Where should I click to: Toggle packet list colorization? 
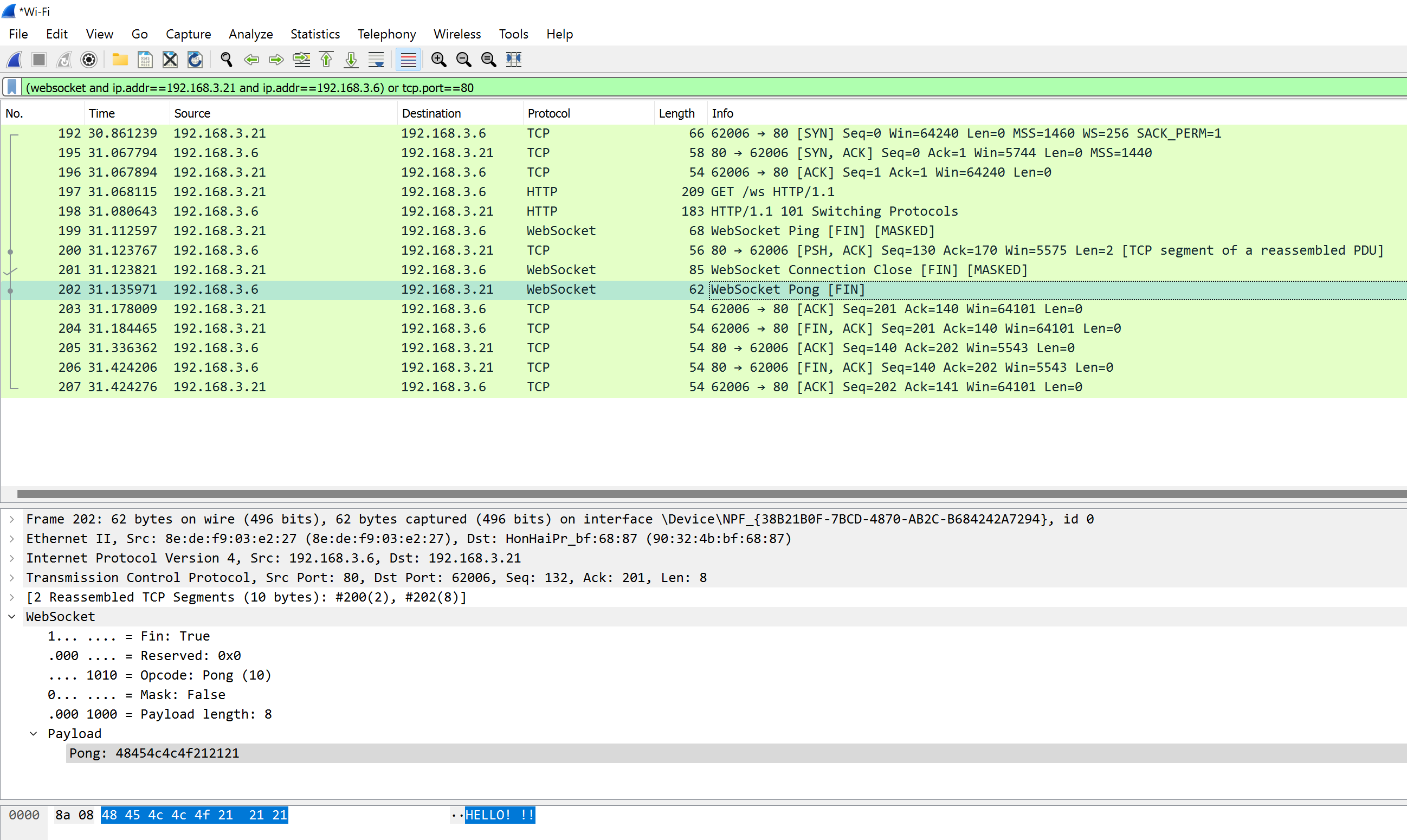[x=408, y=60]
